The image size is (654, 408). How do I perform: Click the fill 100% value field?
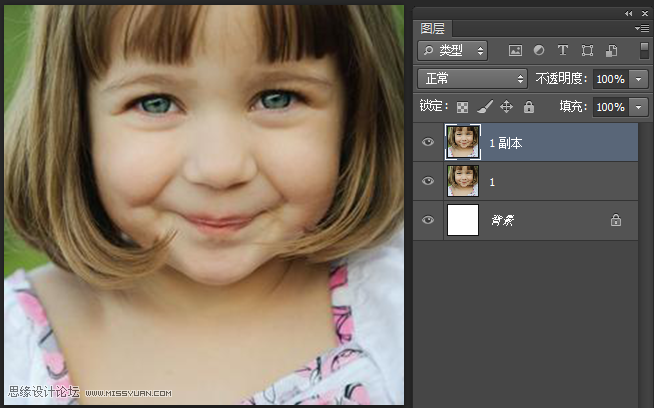tap(611, 107)
